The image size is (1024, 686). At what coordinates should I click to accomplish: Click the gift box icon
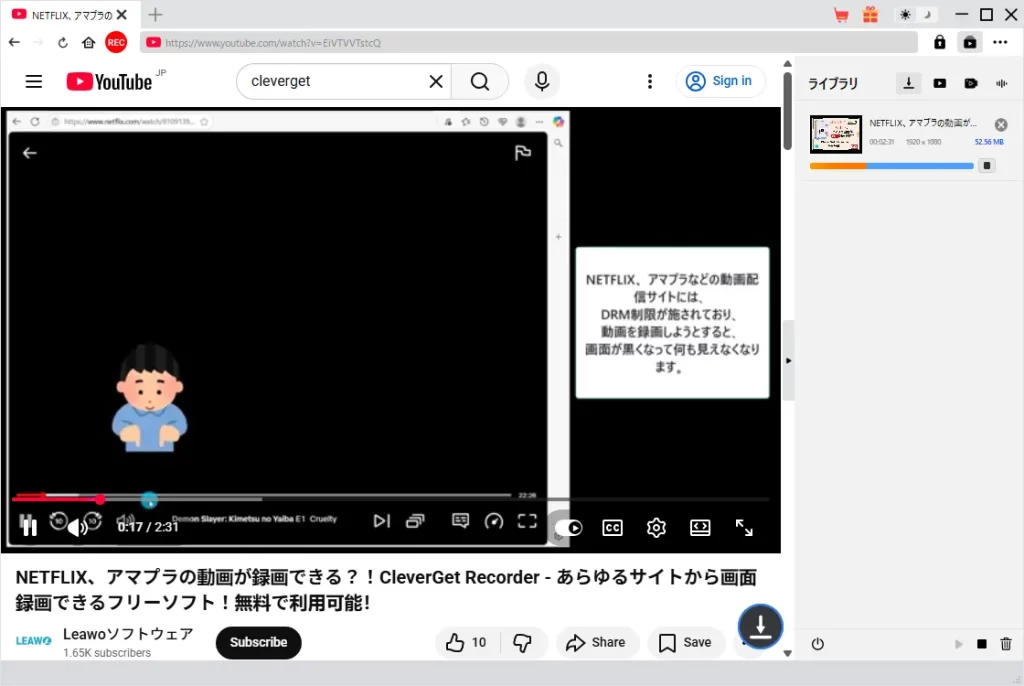click(x=870, y=15)
